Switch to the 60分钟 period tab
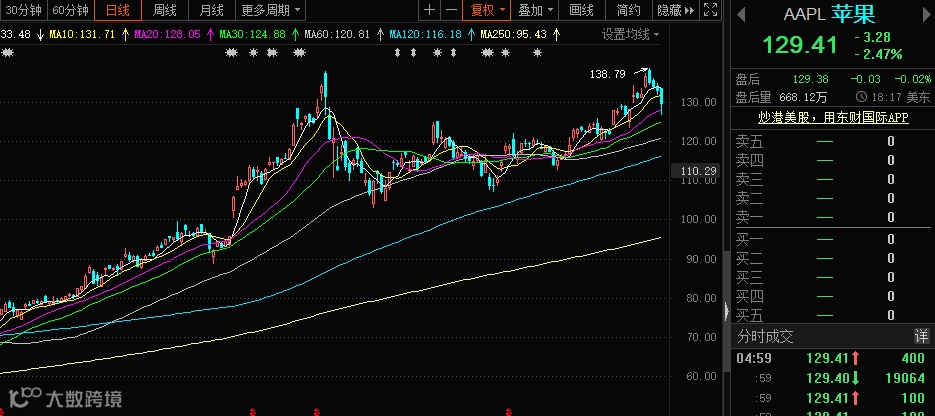This screenshot has height=416, width=935. click(70, 10)
